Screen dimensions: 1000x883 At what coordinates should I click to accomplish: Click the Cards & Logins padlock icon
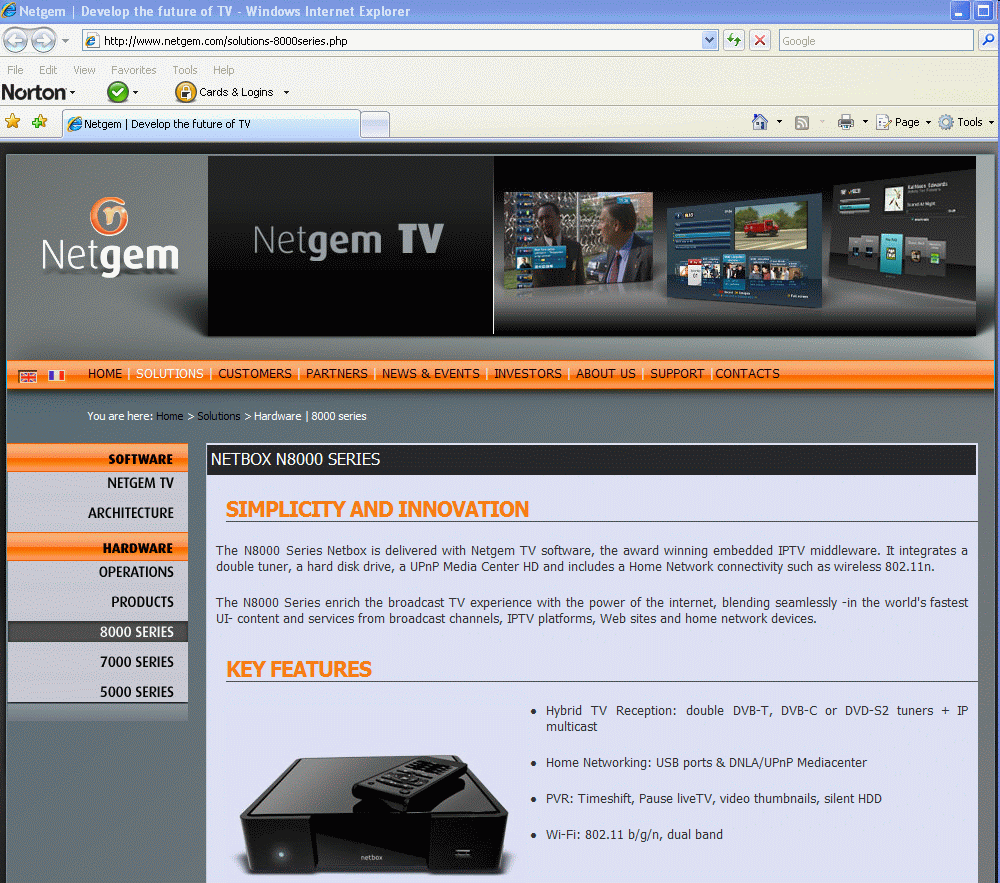(185, 92)
